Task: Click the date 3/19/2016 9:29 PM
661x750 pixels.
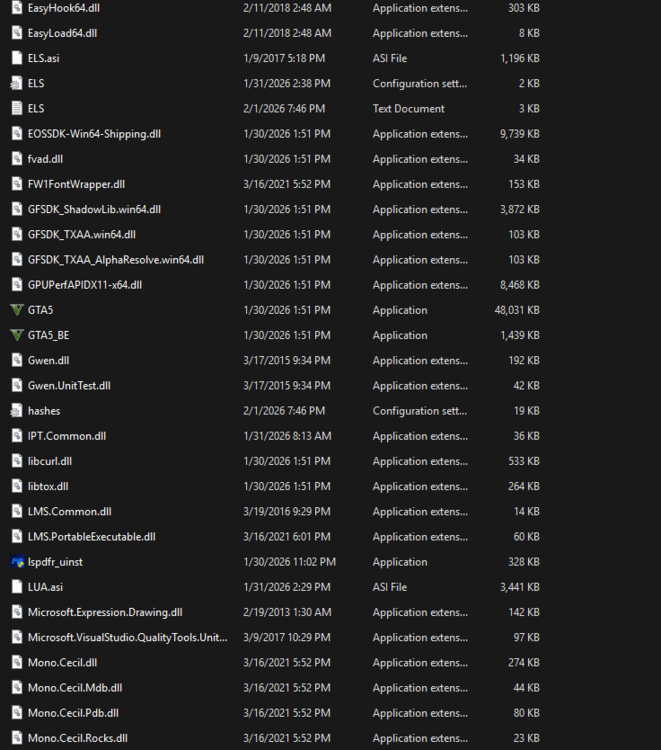Action: [286, 512]
